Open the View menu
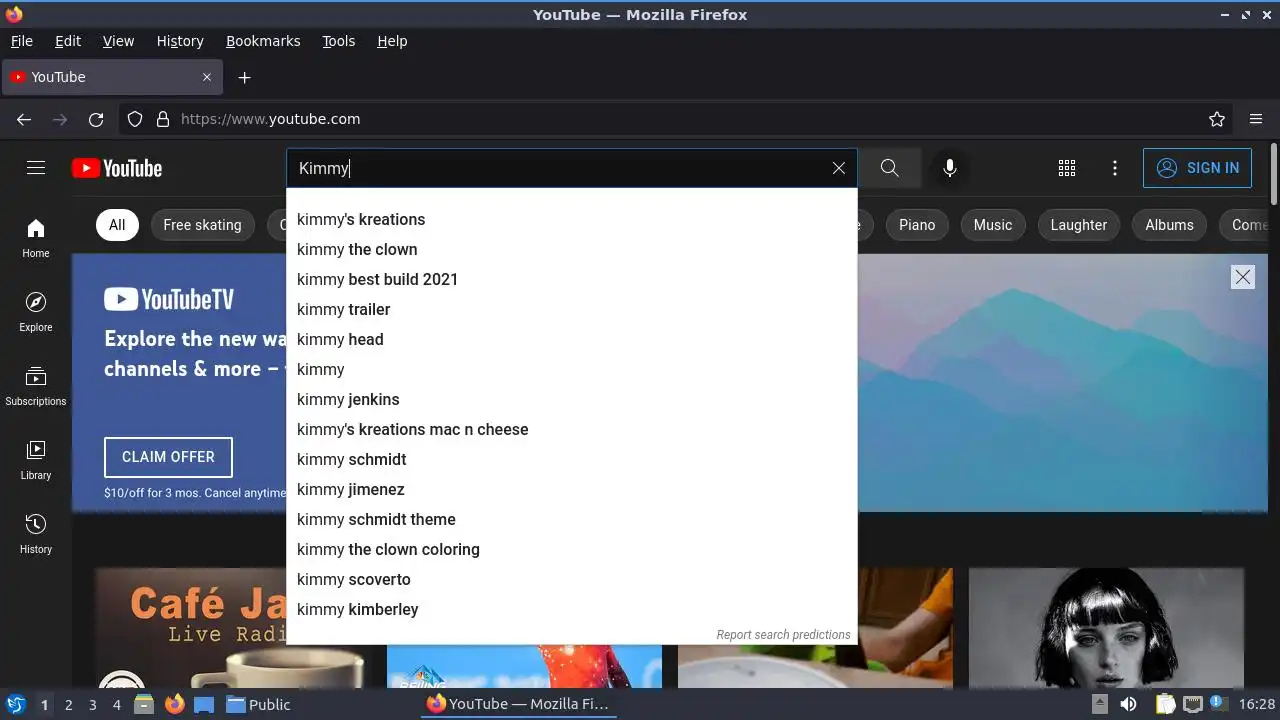The height and width of the screenshot is (720, 1280). click(x=118, y=41)
